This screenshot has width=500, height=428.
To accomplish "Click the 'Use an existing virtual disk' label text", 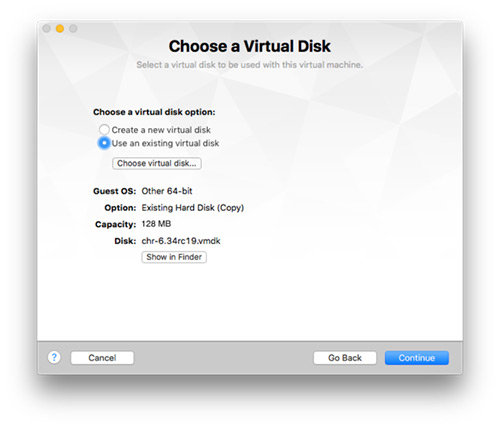I will click(165, 143).
